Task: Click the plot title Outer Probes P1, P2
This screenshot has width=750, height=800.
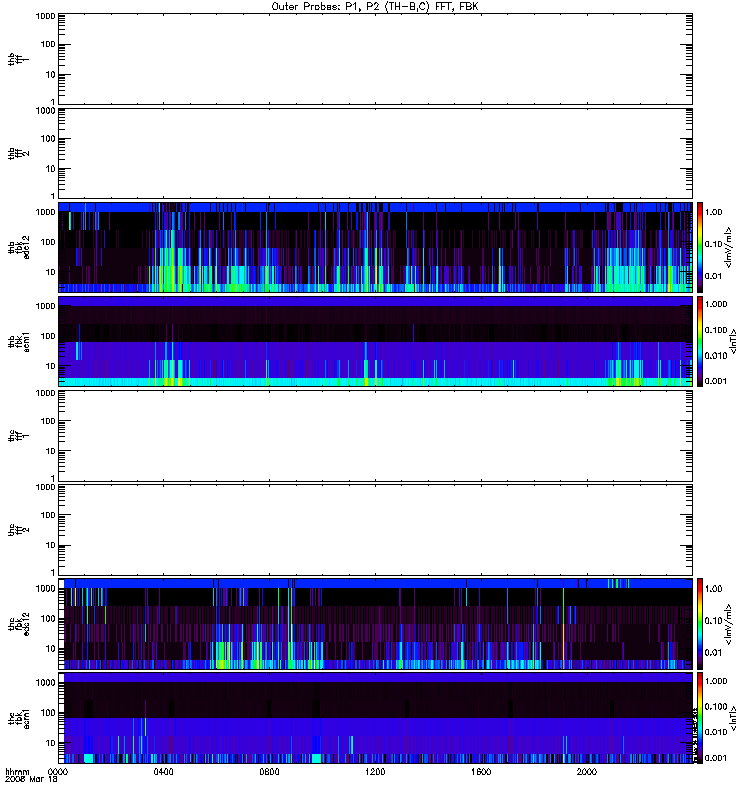Action: (x=375, y=7)
